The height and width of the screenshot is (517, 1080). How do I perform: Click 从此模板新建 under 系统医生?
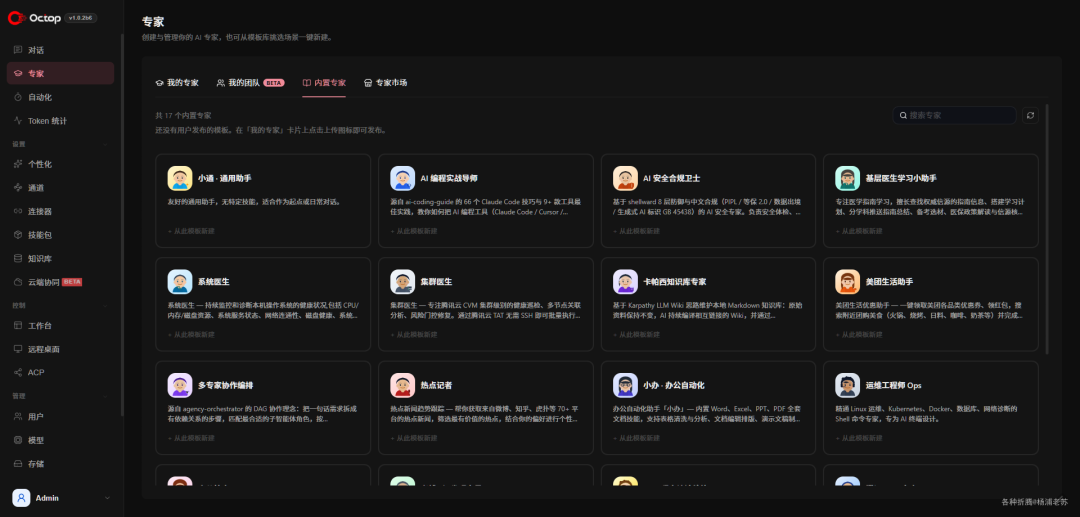pyautogui.click(x=191, y=335)
